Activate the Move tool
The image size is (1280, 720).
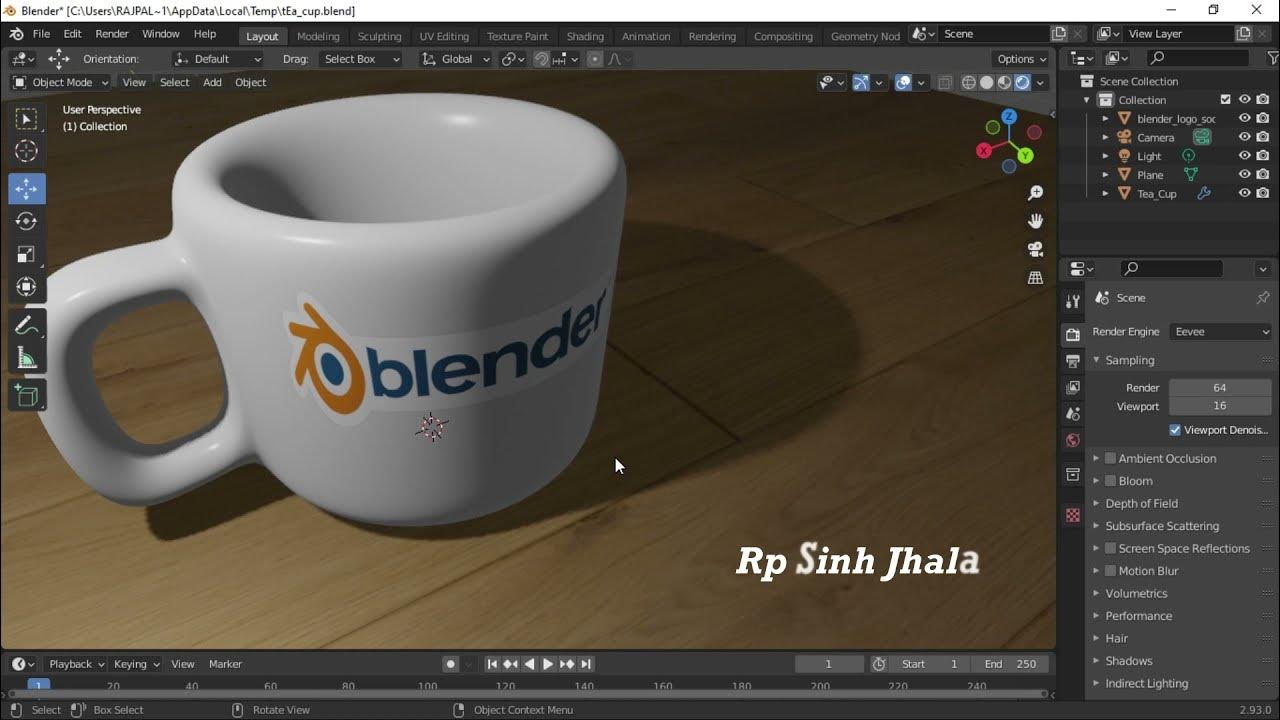coord(27,188)
